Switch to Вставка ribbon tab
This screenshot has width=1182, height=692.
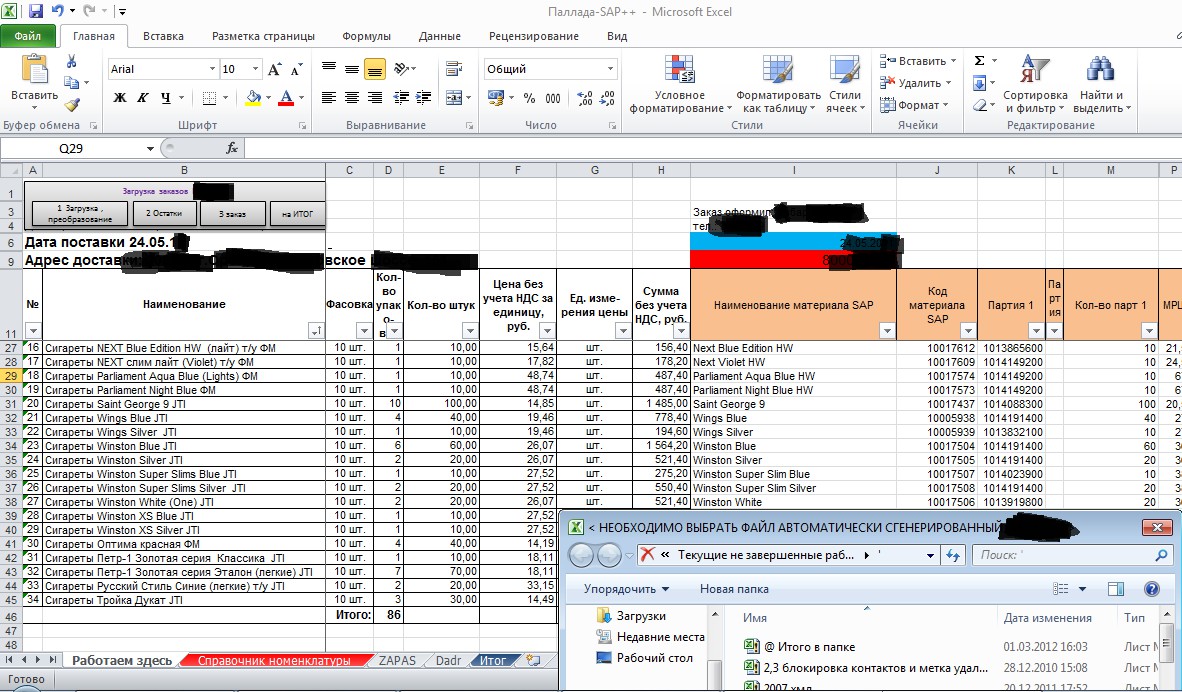pos(163,36)
